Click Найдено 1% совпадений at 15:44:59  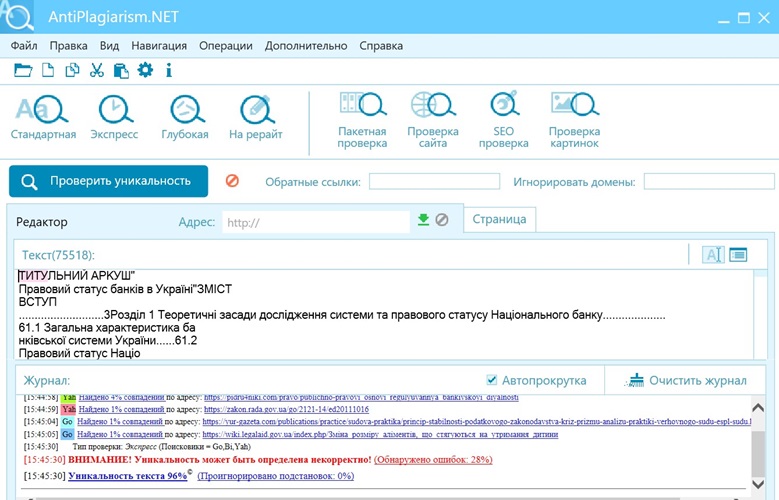point(121,410)
